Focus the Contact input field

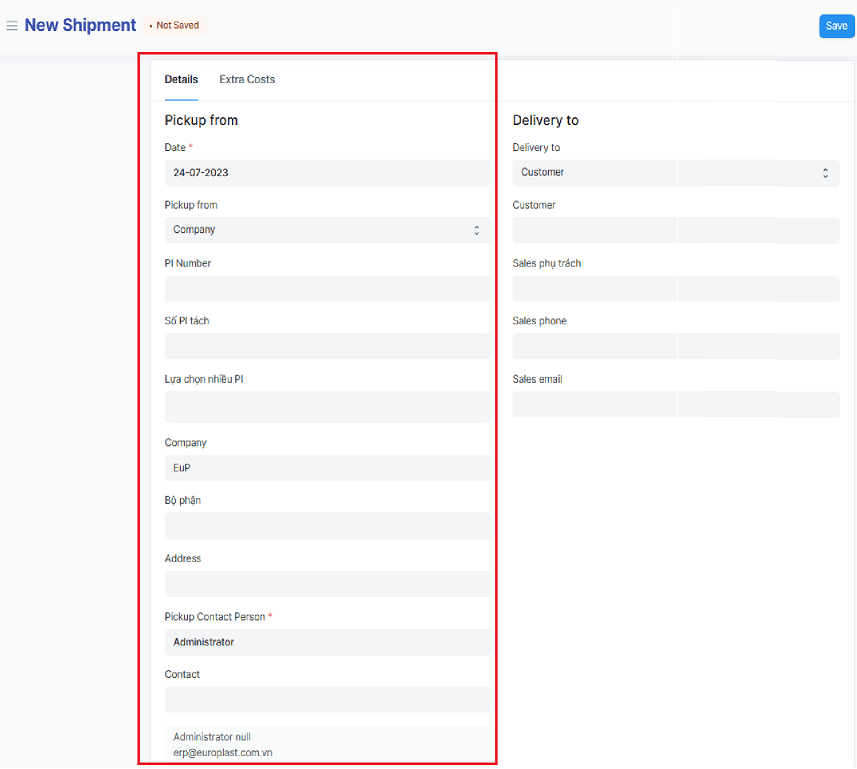pyautogui.click(x=327, y=700)
